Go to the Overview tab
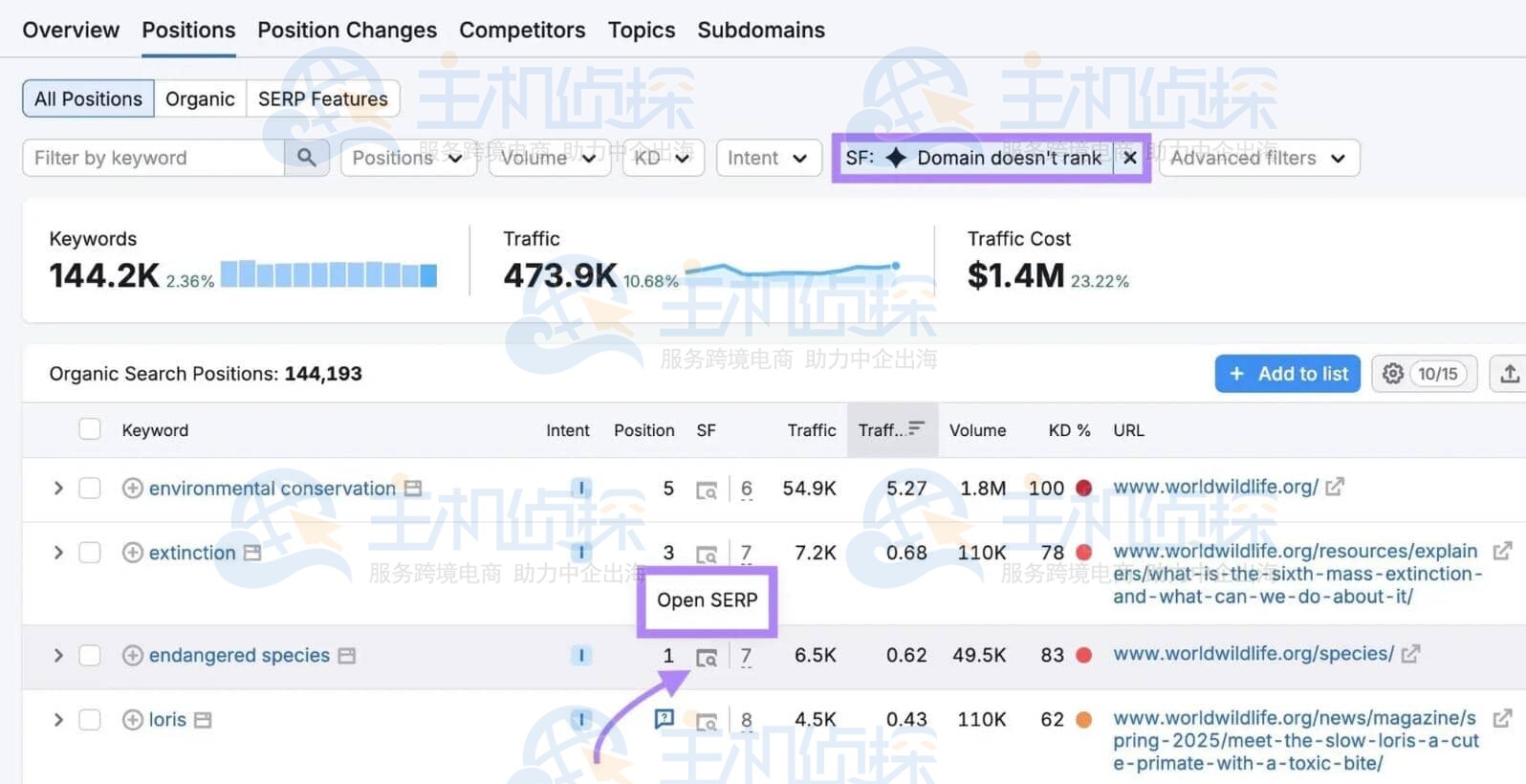 click(x=71, y=30)
